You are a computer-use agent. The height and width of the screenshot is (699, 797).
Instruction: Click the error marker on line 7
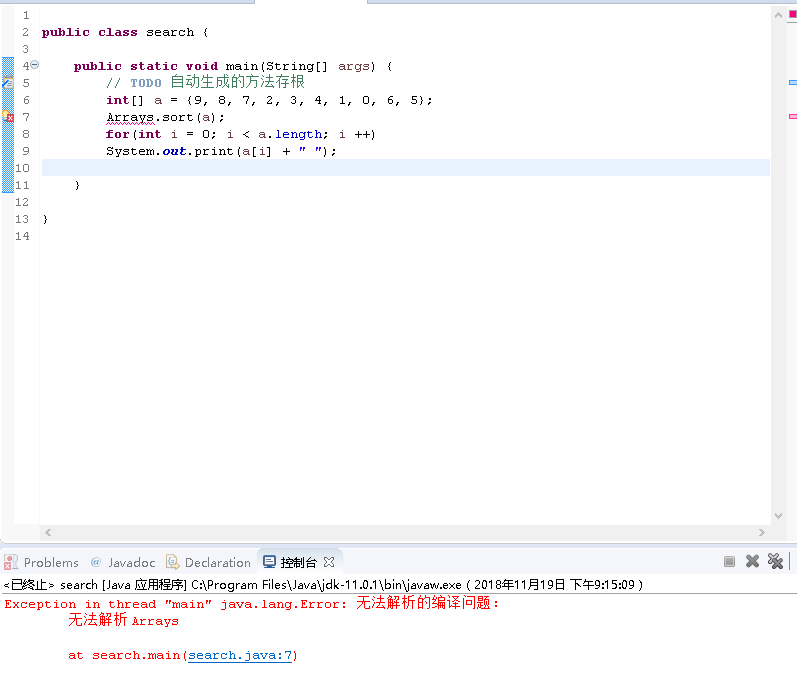point(8,116)
